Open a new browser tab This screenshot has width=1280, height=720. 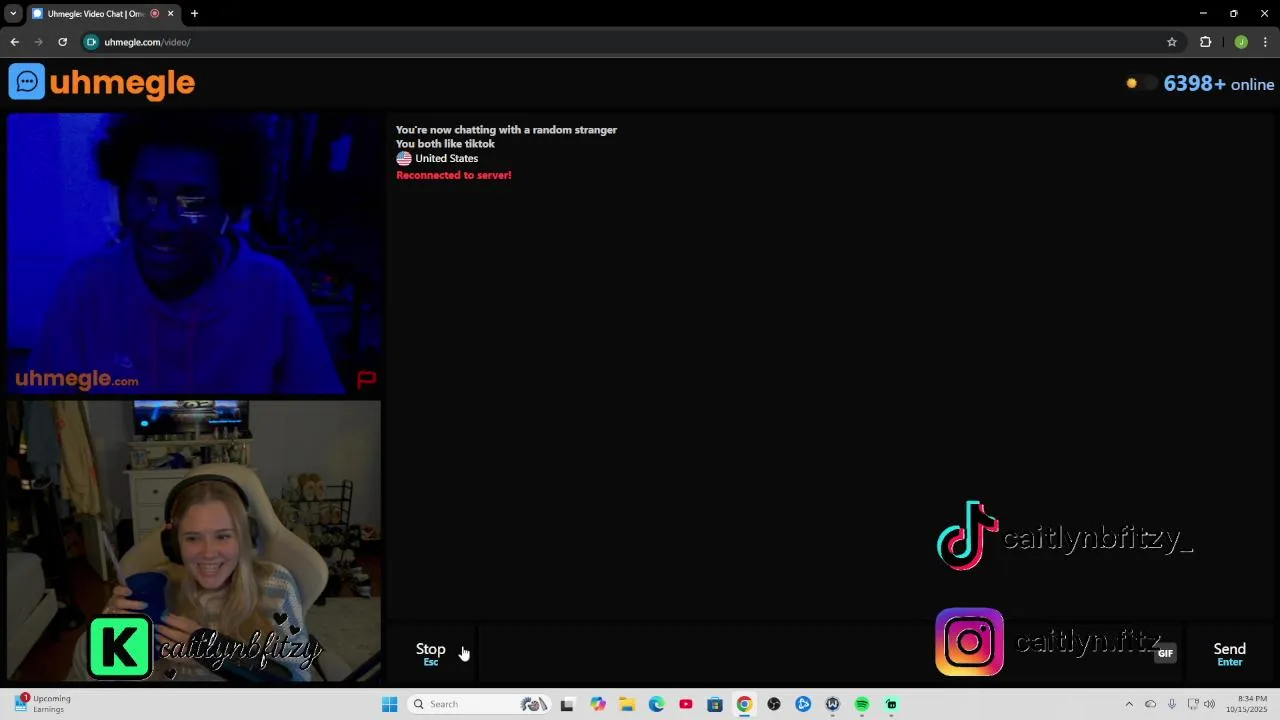click(x=194, y=14)
